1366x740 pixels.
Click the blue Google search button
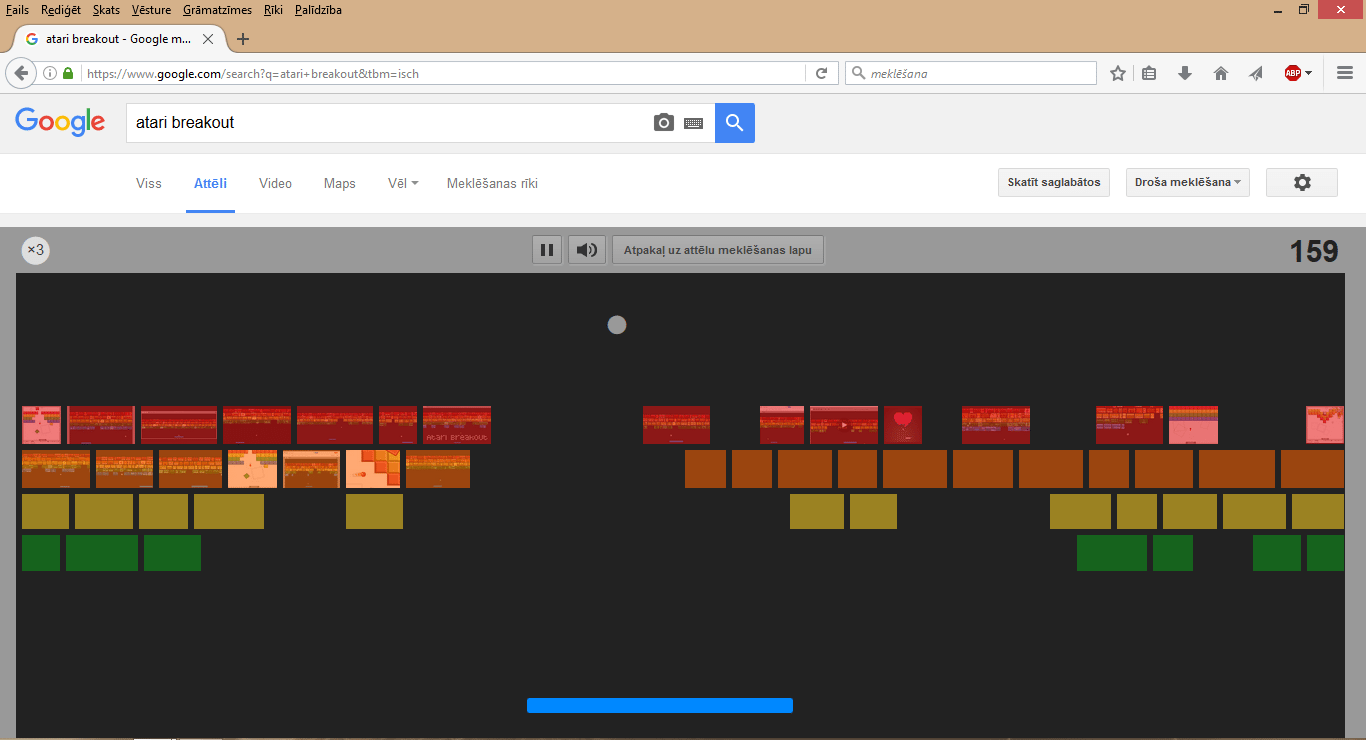coord(735,123)
